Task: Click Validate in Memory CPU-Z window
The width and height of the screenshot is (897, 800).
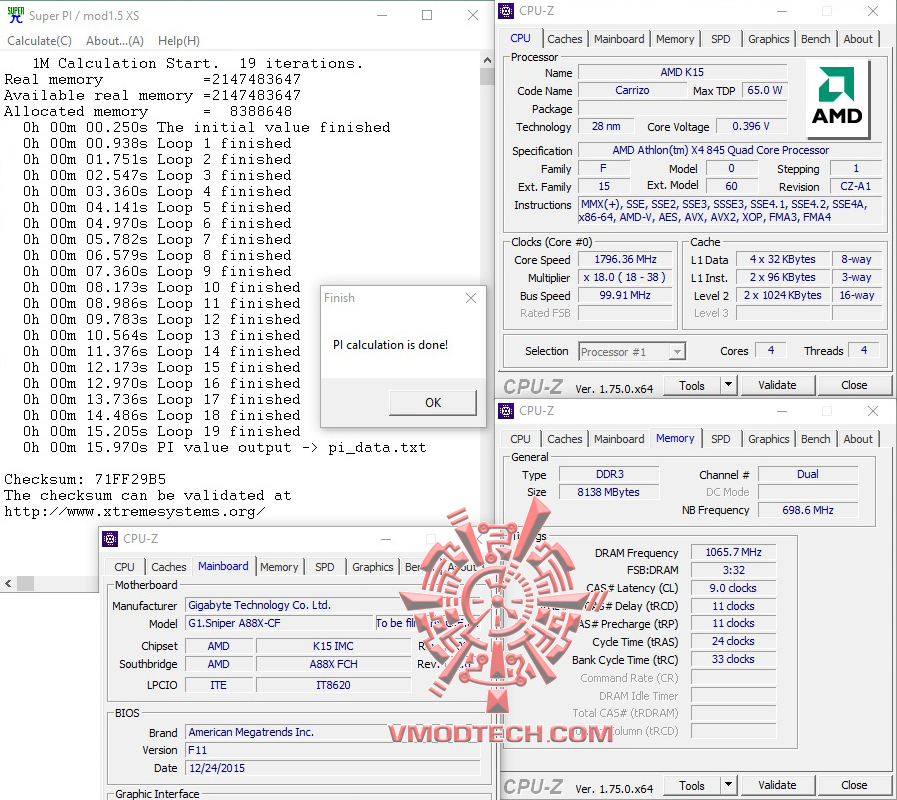Action: pyautogui.click(x=777, y=785)
